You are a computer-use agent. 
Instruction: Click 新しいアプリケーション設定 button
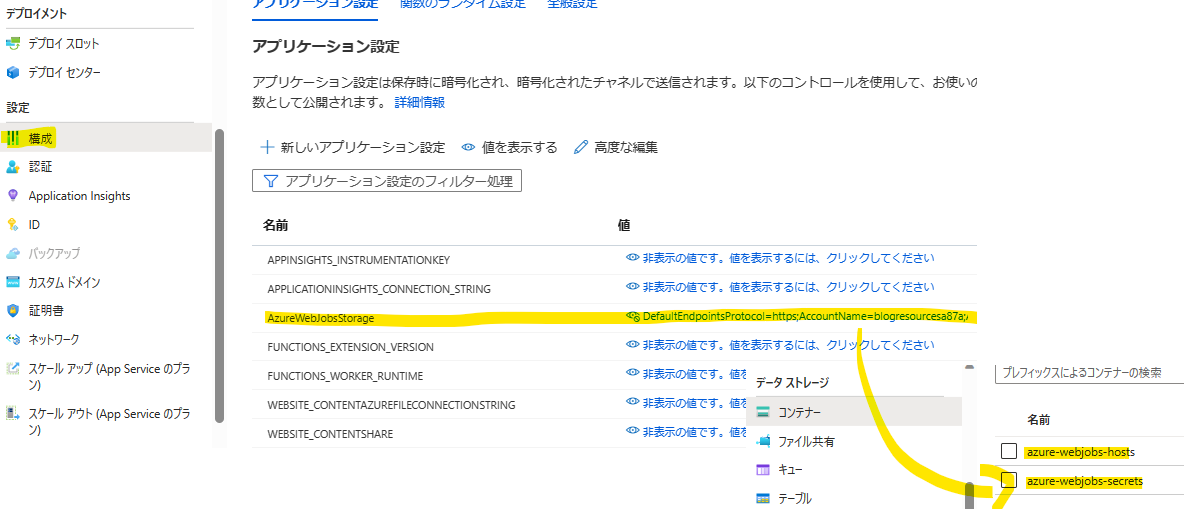pyautogui.click(x=352, y=147)
